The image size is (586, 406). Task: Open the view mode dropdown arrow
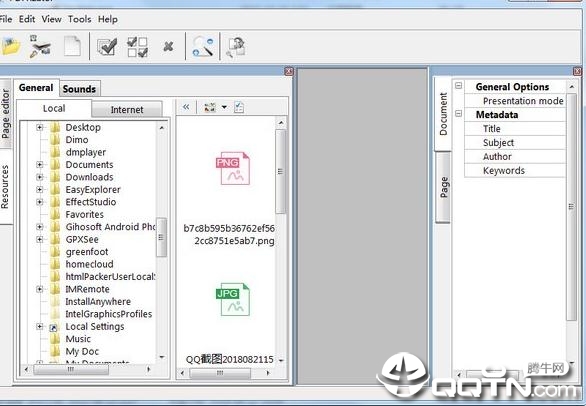click(x=224, y=107)
